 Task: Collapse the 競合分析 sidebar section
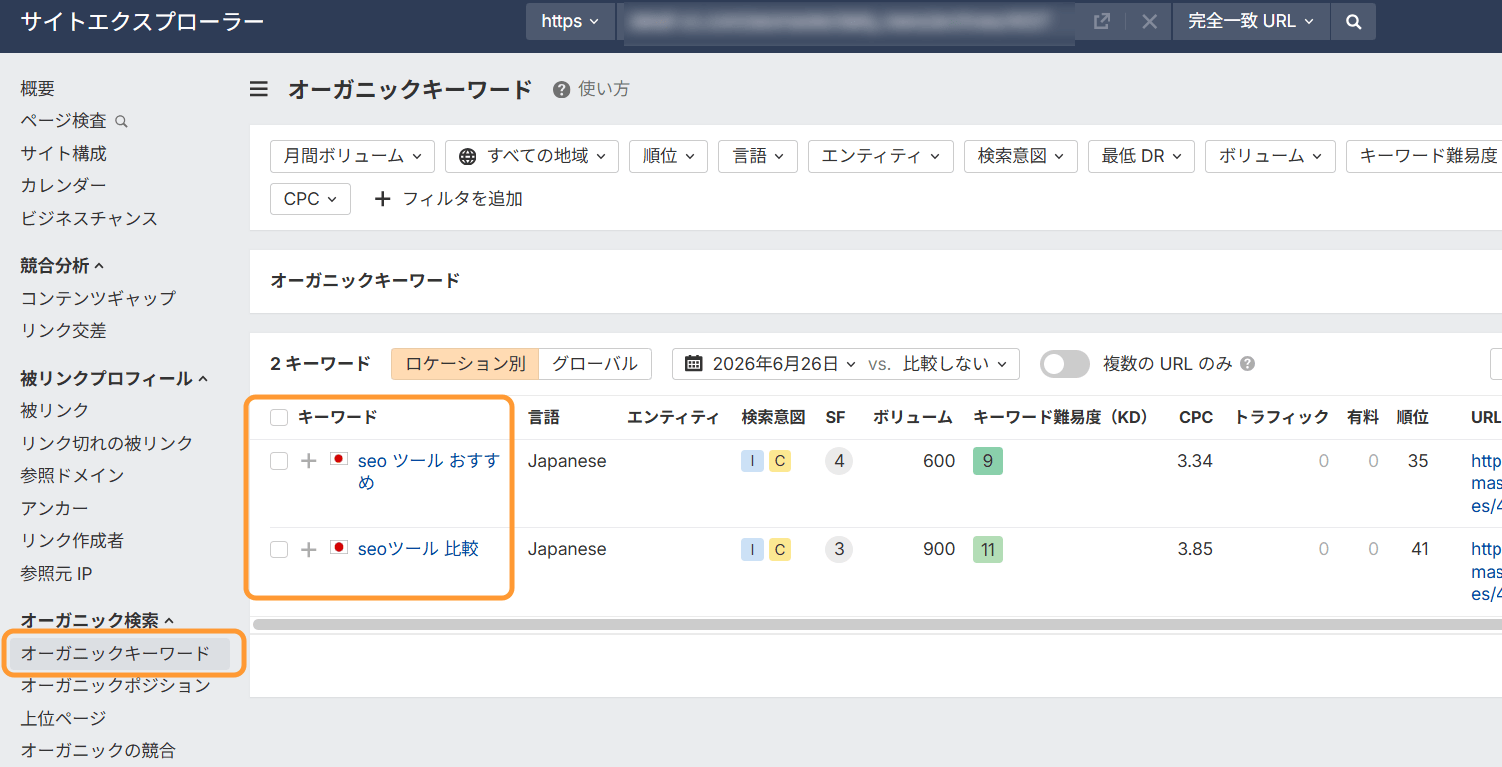(x=62, y=266)
